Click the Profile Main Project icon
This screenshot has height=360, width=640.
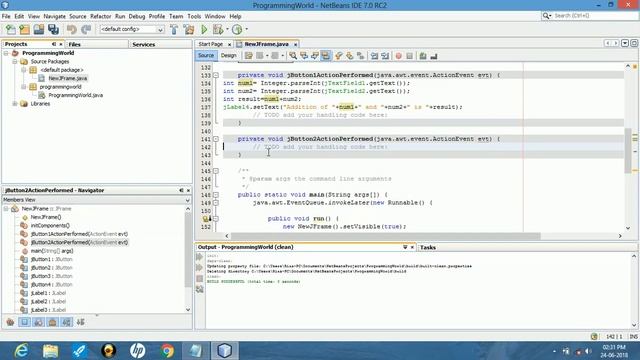[237, 29]
